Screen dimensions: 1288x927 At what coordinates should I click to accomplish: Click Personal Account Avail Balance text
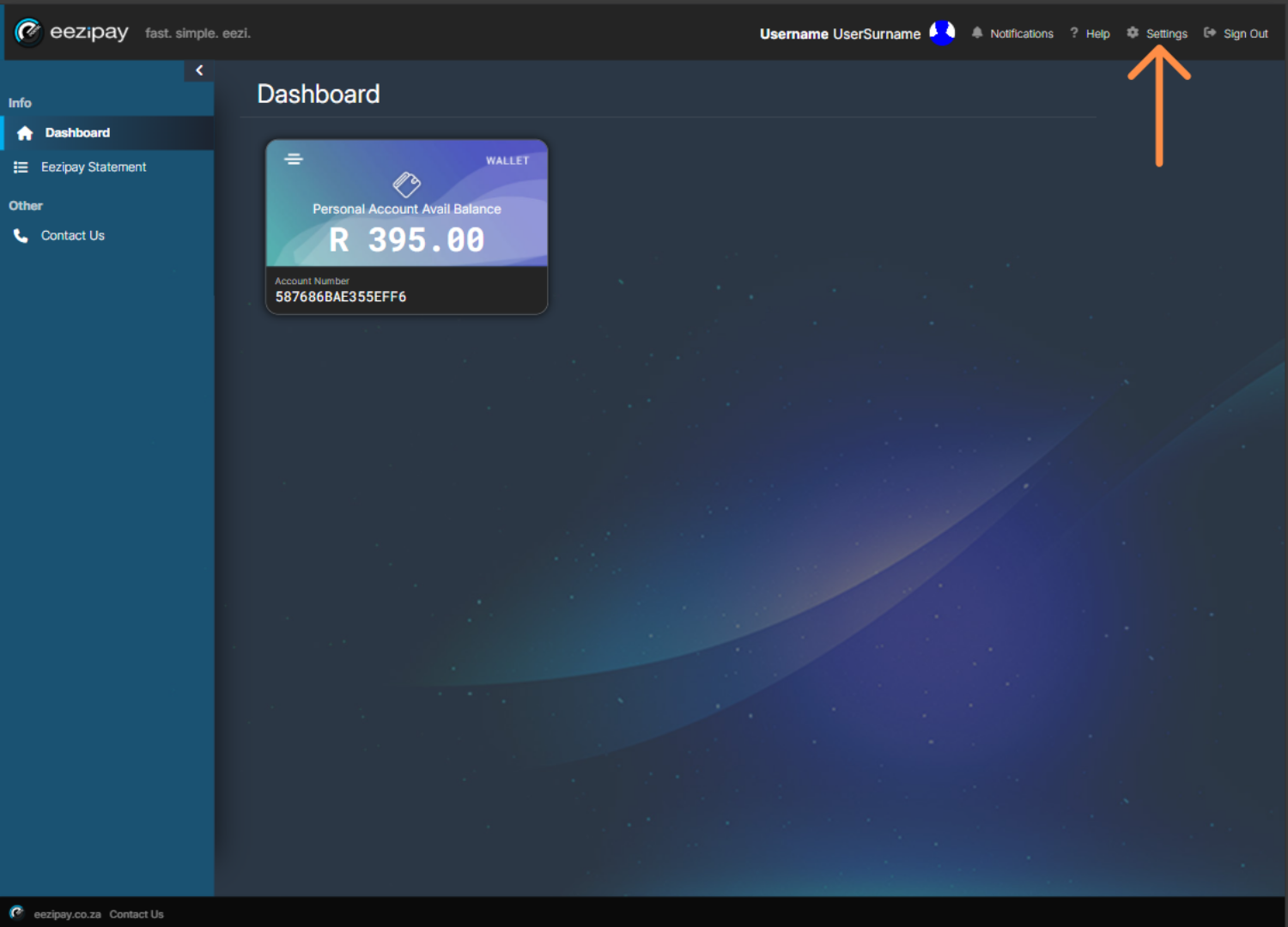click(407, 209)
